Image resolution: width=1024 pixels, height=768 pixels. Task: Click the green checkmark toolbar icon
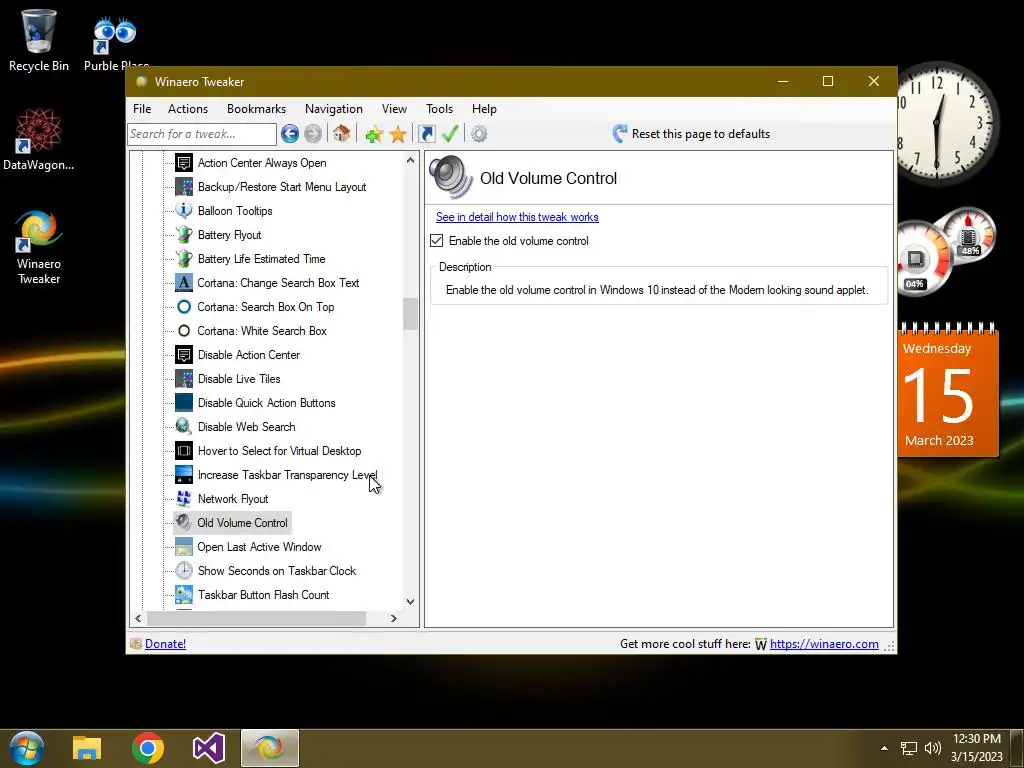click(x=450, y=134)
